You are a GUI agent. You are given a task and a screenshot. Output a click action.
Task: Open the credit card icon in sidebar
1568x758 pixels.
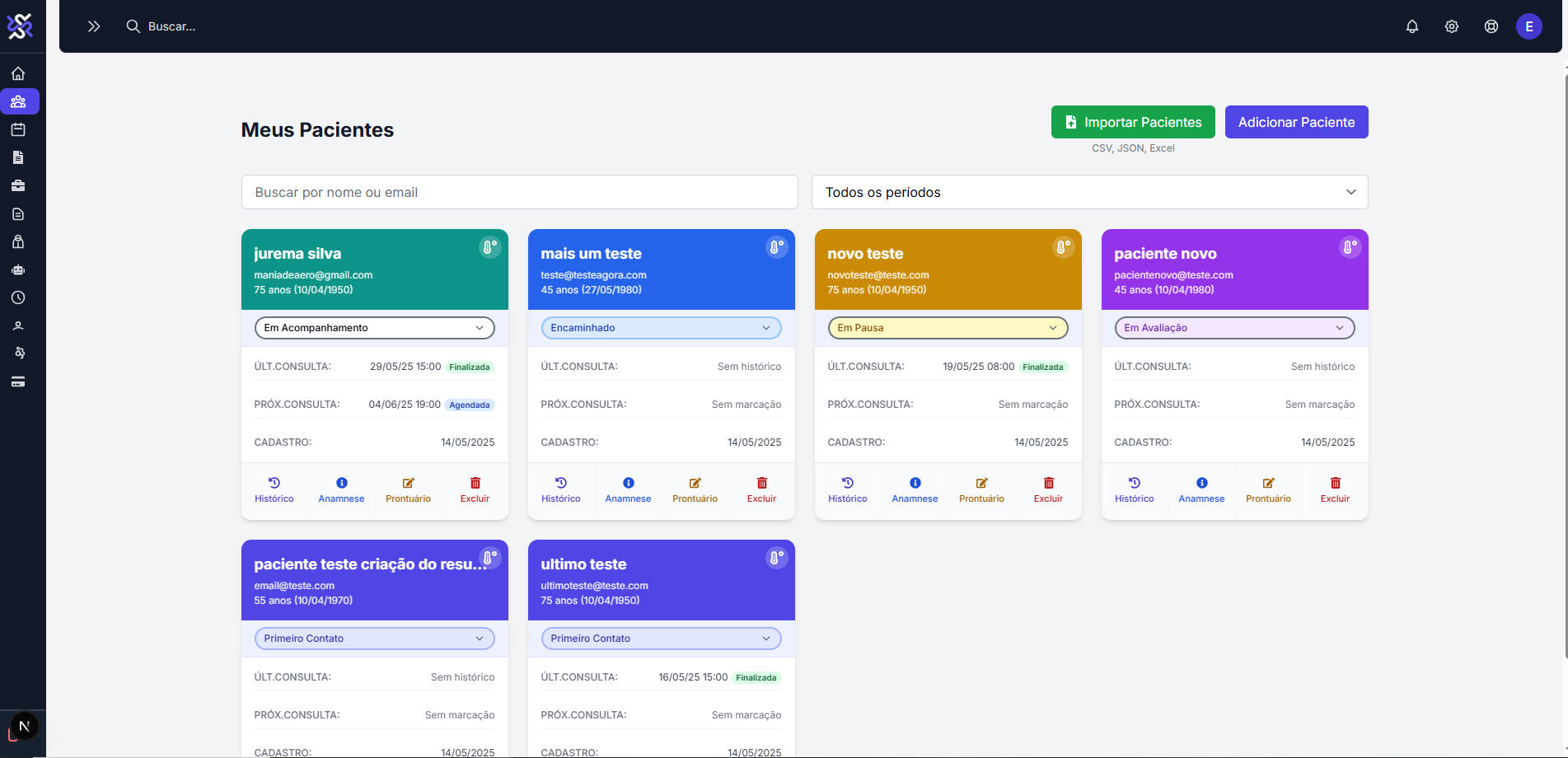18,381
